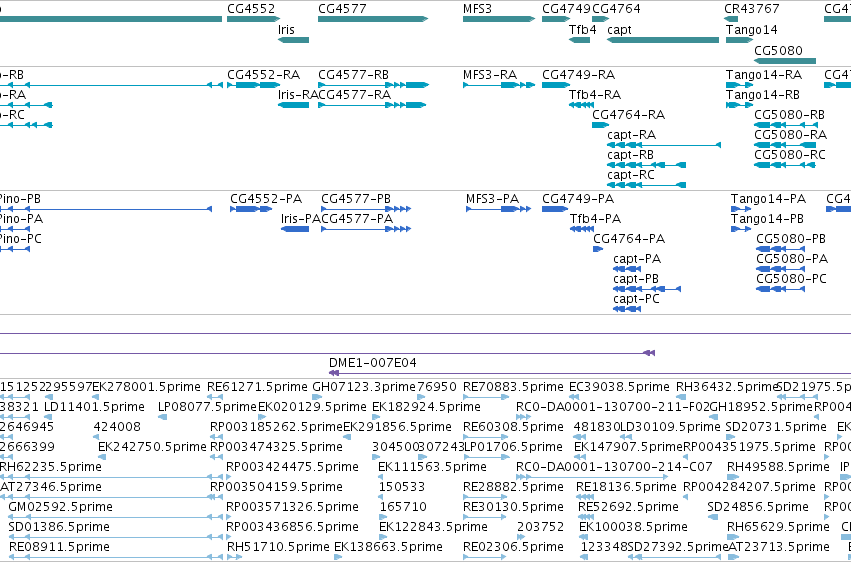
Task: Select the CG4552 gene bar
Action: click(253, 19)
